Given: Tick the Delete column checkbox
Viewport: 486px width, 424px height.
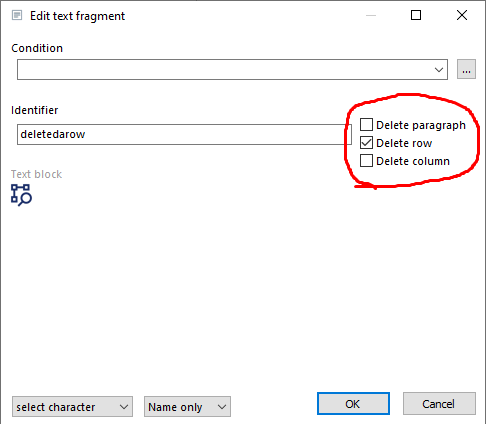Looking at the screenshot, I should [x=366, y=161].
